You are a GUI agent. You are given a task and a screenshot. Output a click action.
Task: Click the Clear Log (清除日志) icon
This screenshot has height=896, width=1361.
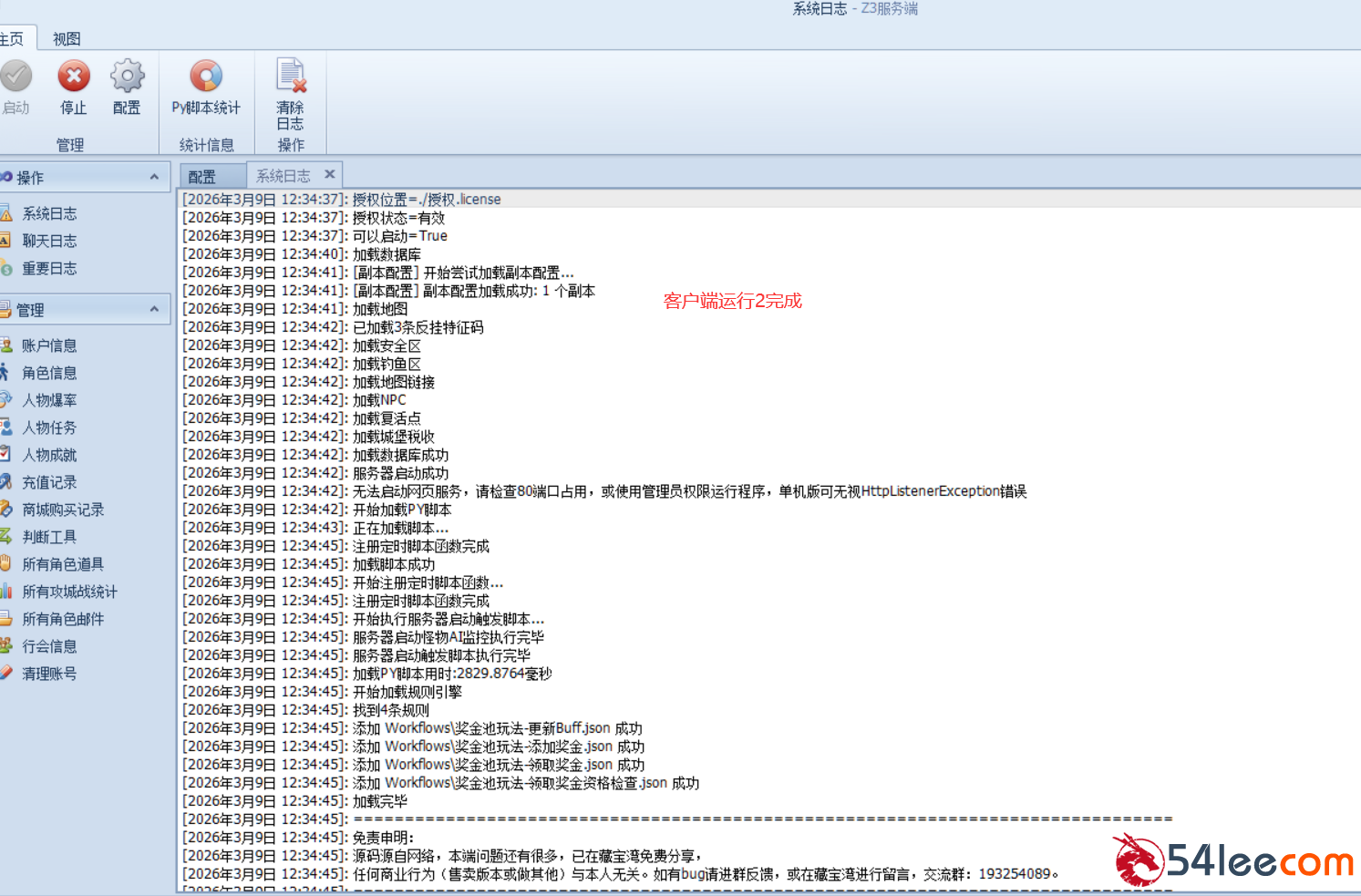click(x=291, y=77)
